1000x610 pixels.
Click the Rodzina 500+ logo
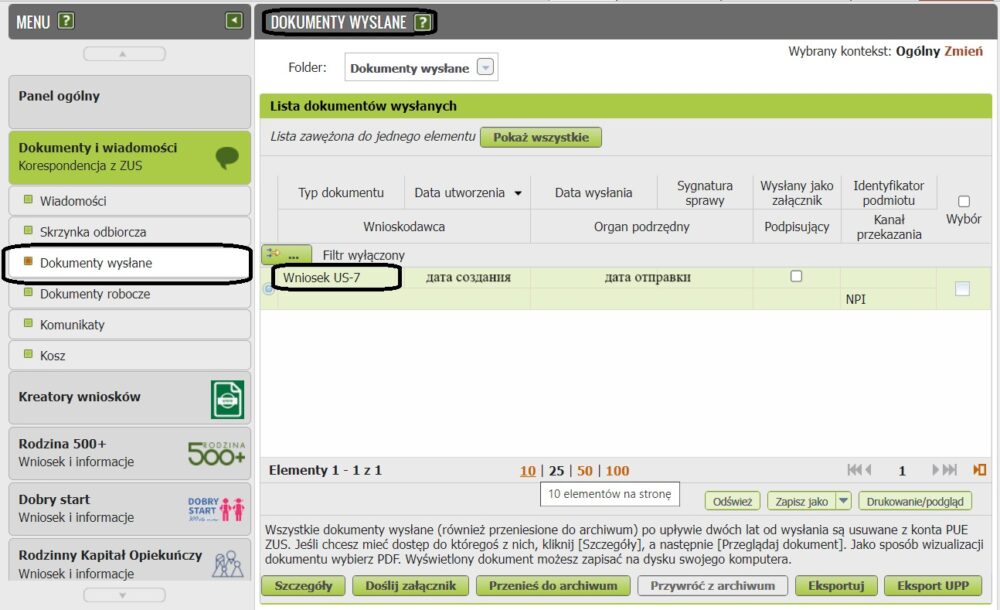[x=216, y=453]
